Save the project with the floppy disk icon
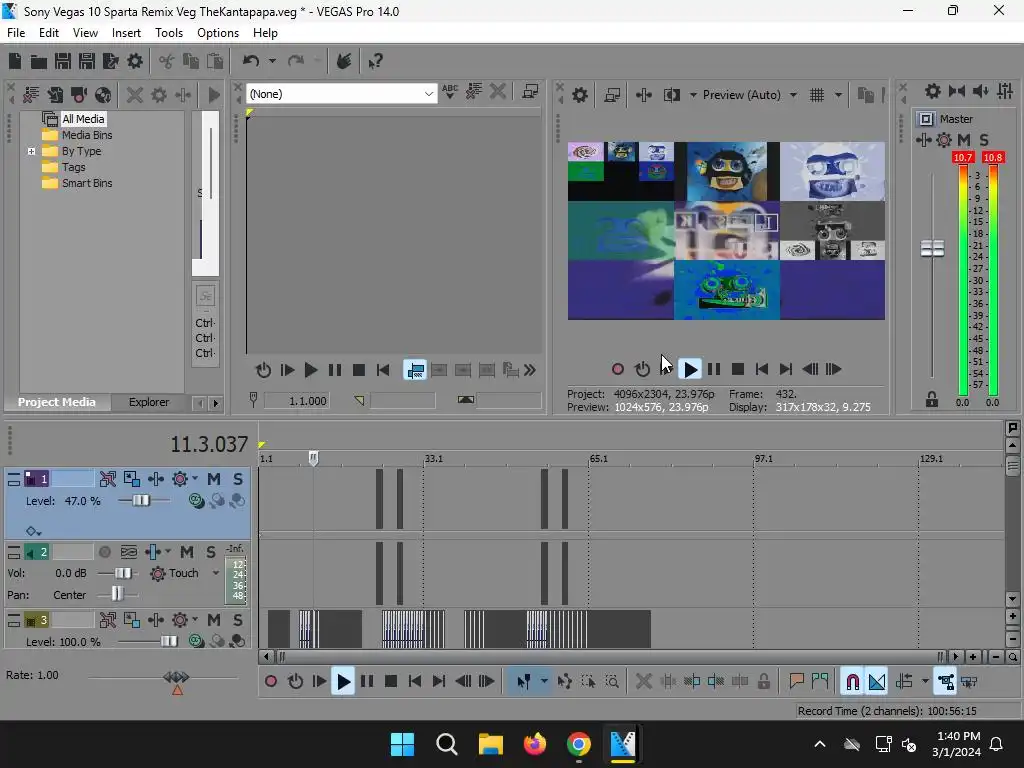 pyautogui.click(x=63, y=61)
